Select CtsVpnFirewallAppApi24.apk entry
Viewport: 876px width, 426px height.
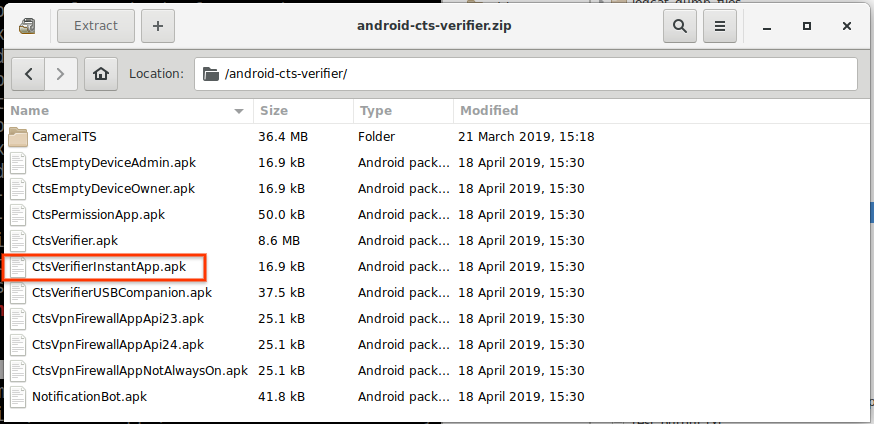118,344
